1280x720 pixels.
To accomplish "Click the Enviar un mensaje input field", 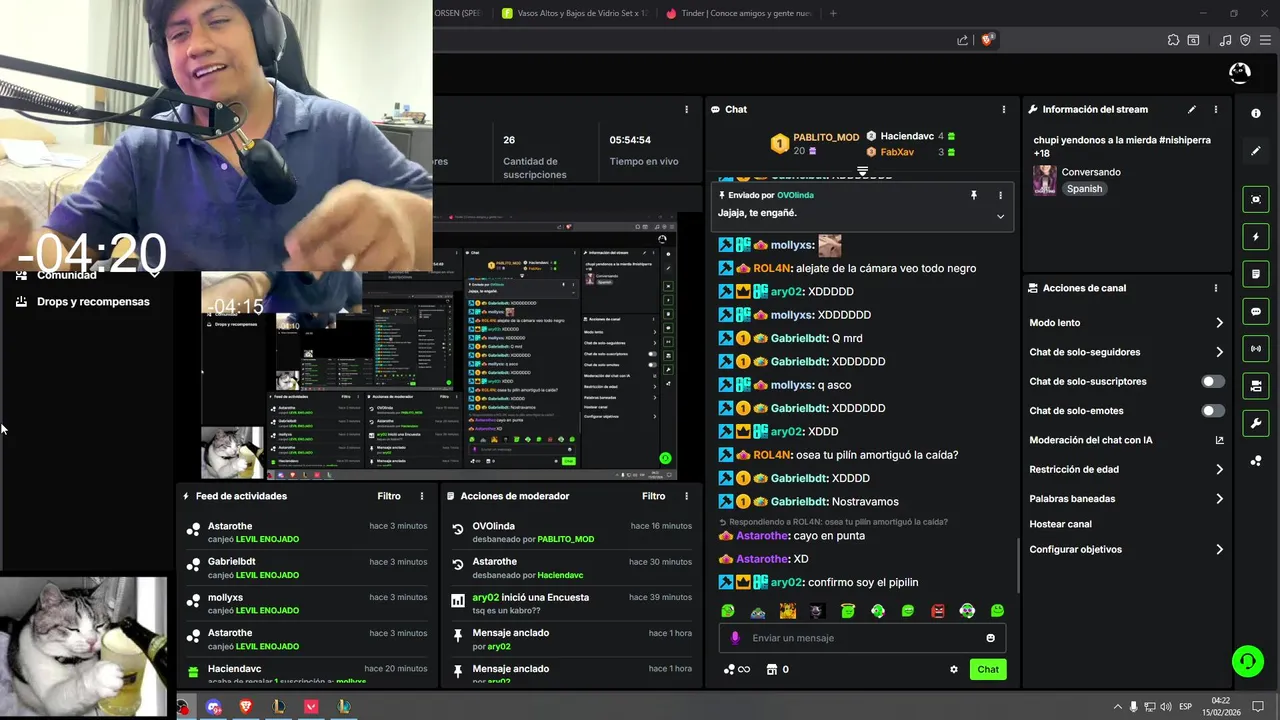I will click(862, 638).
